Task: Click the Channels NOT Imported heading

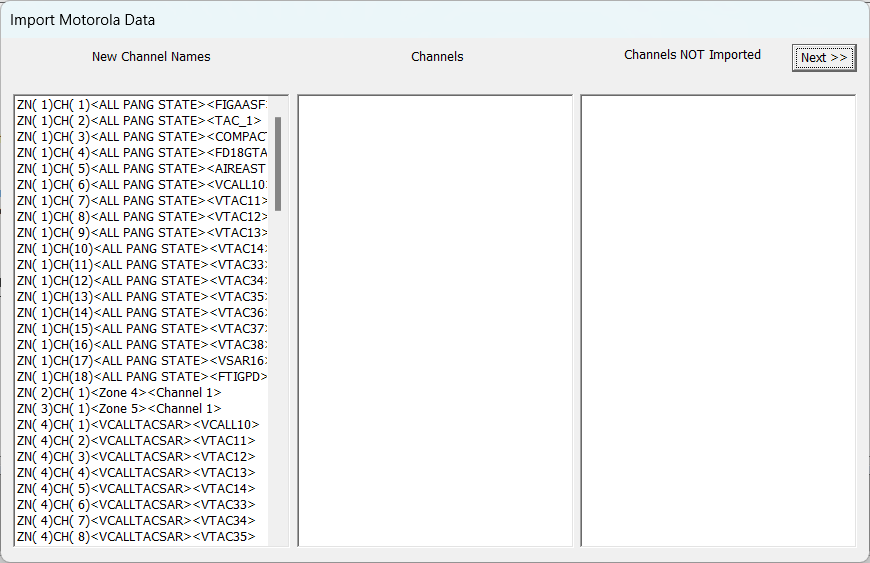Action: point(692,55)
